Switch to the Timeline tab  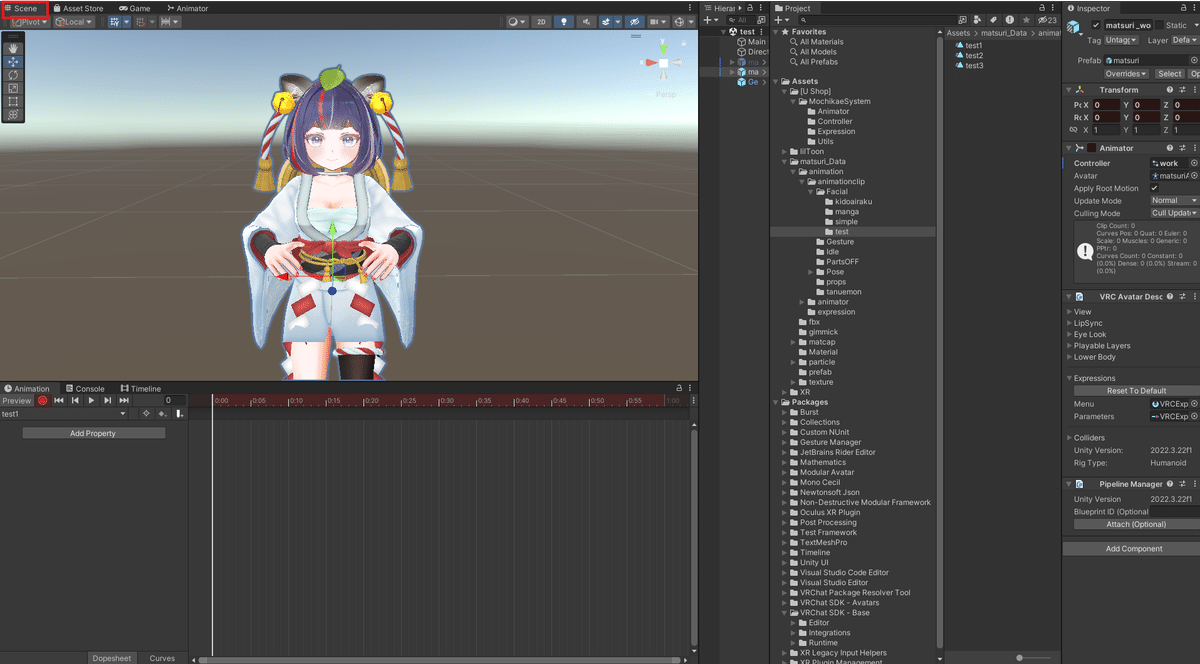pos(140,389)
